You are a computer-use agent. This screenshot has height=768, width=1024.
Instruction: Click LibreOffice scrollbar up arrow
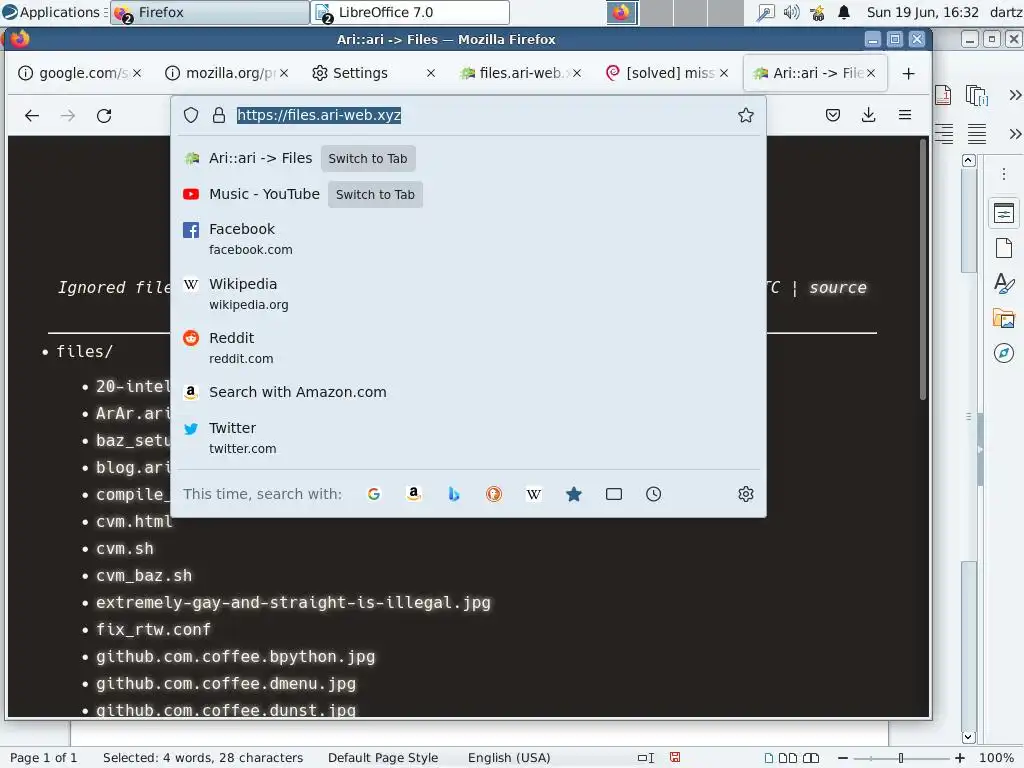point(968,160)
